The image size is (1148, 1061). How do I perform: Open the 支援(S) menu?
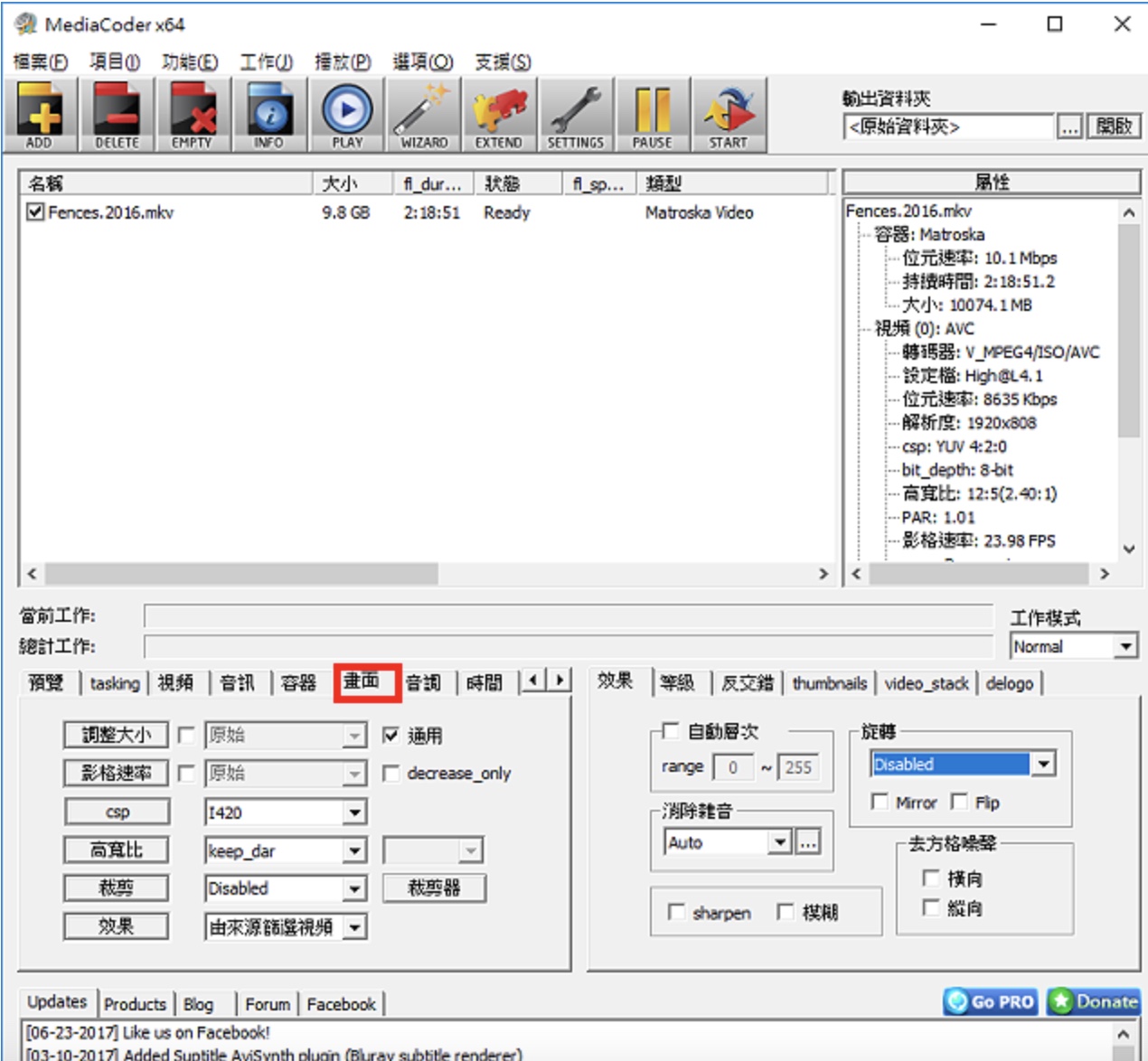click(503, 61)
